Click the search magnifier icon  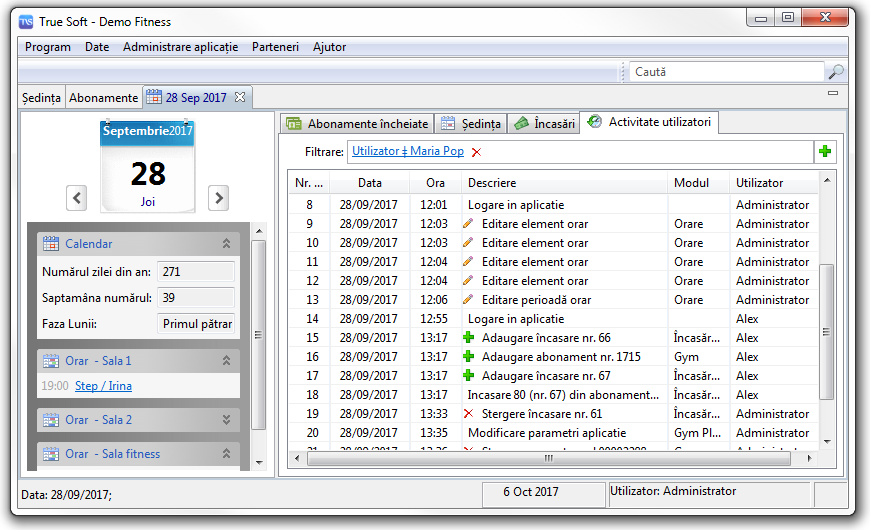835,72
